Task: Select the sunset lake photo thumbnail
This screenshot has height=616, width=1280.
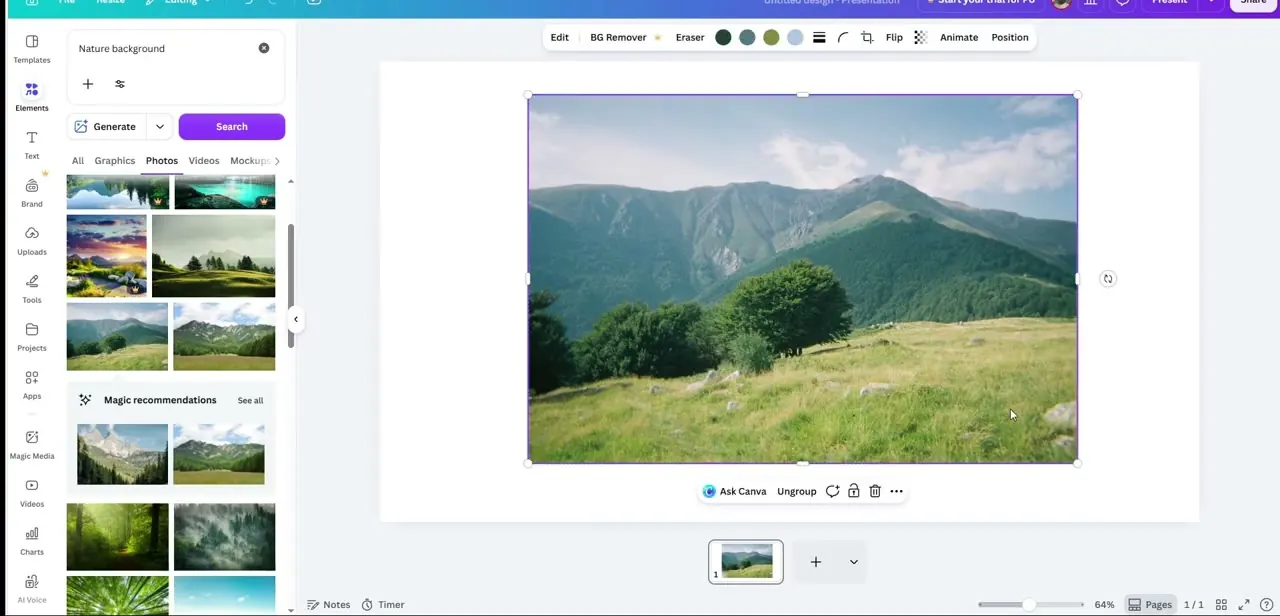Action: [107, 256]
